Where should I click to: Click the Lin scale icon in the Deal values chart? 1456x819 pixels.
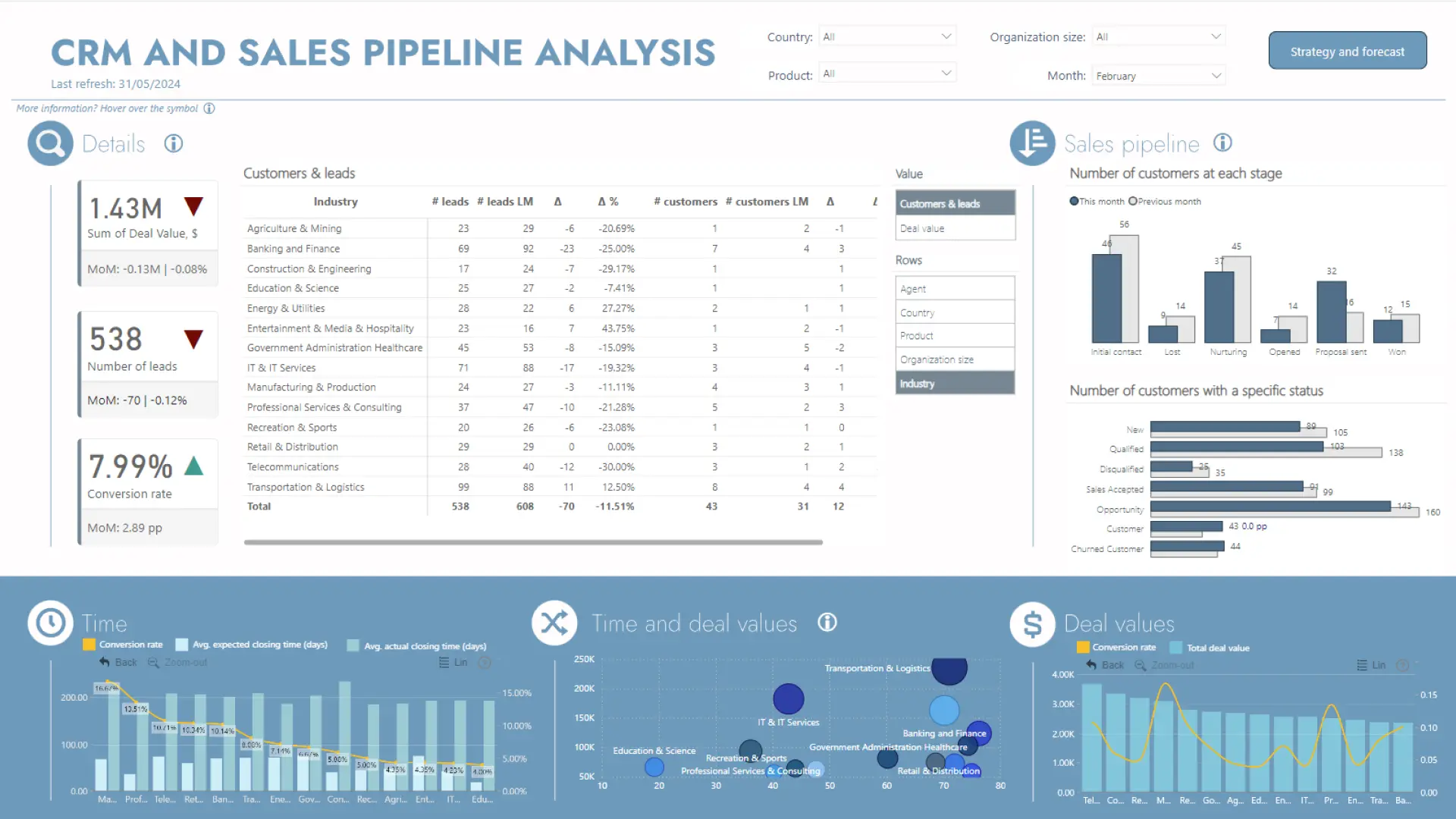(1363, 665)
